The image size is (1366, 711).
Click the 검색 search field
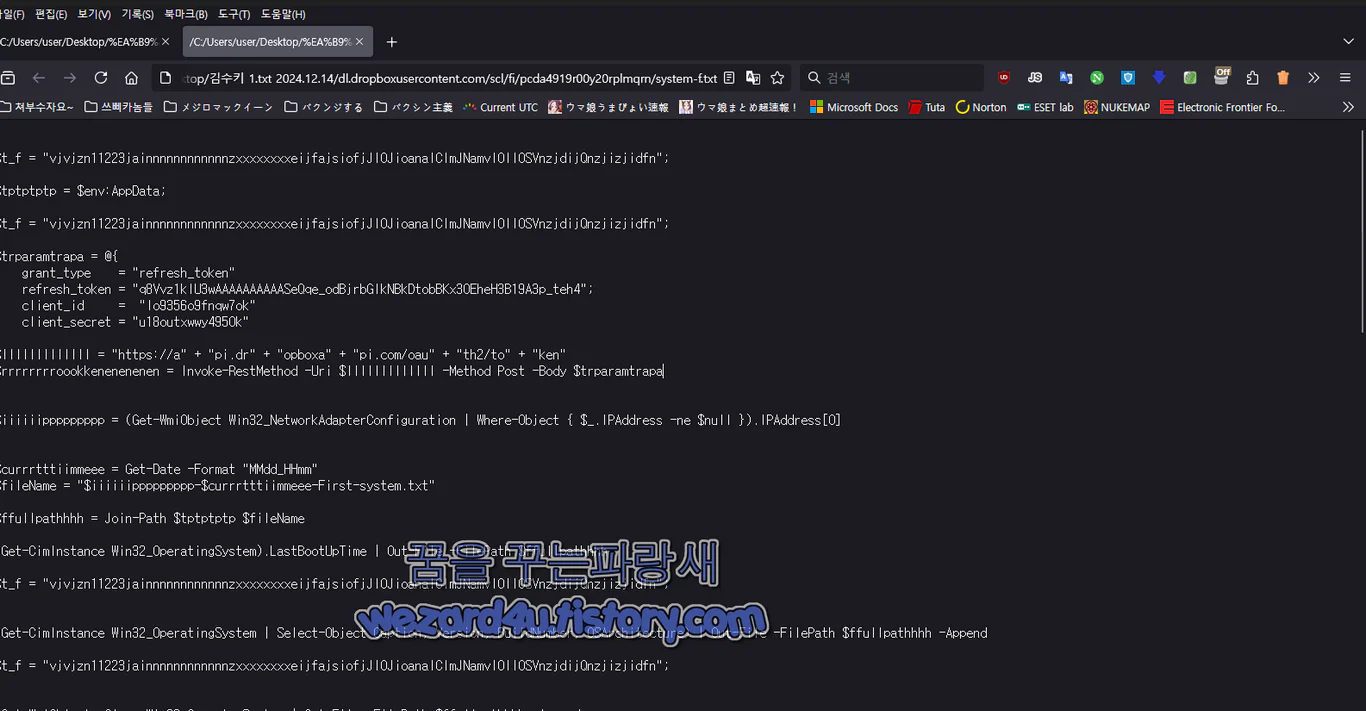(892, 78)
